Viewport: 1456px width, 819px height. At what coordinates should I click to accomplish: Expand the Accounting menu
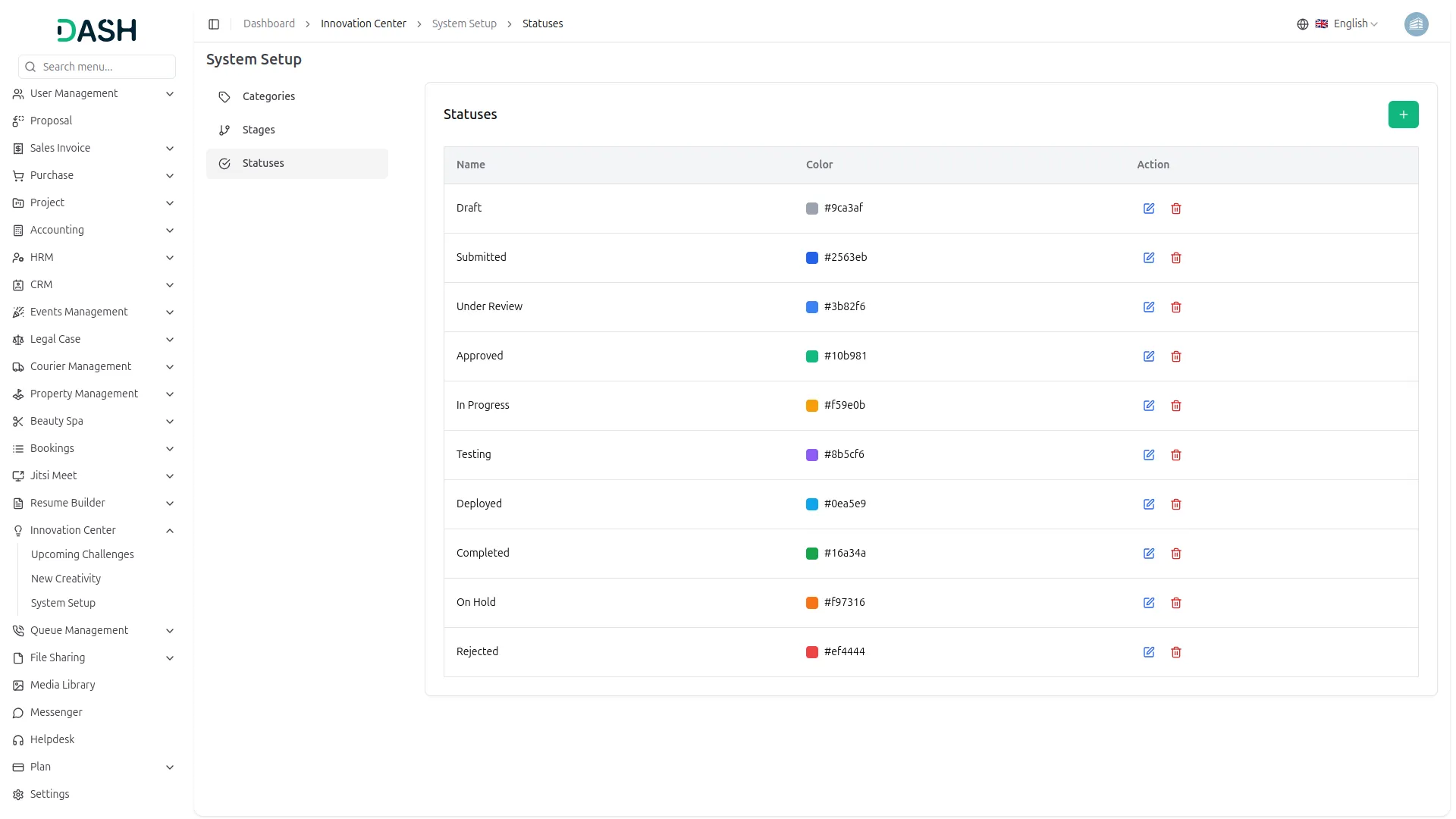94,230
